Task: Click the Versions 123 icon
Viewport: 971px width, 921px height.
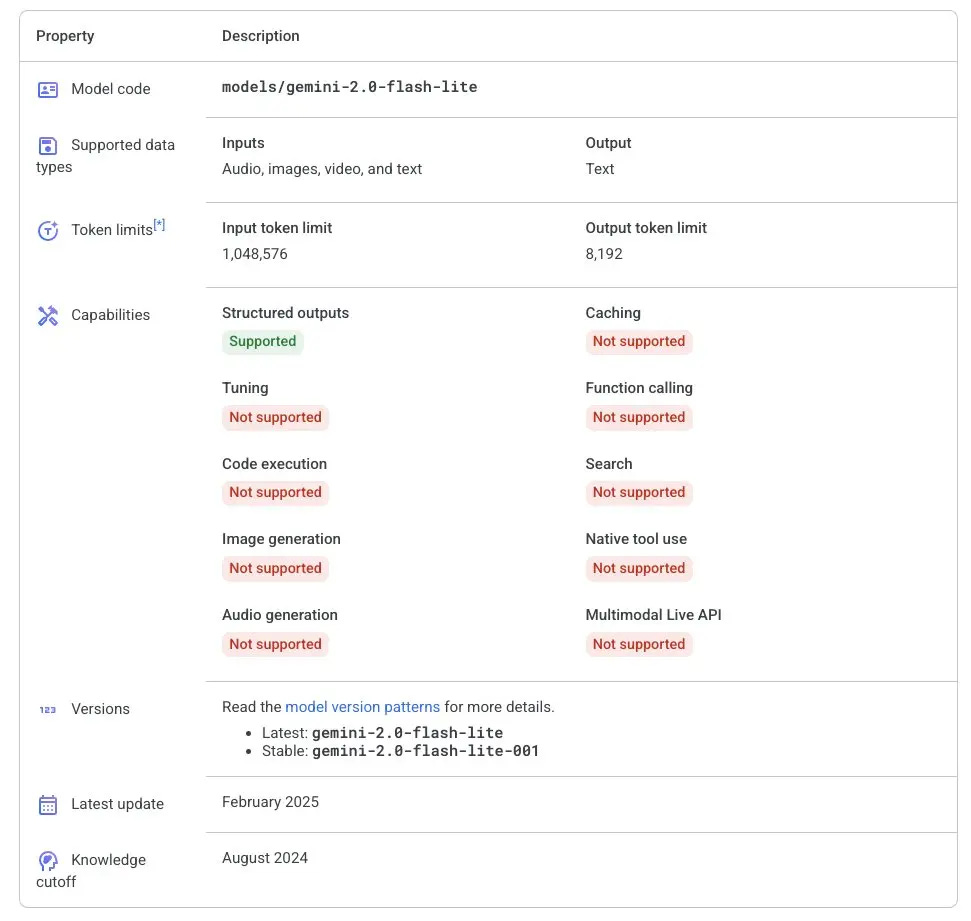Action: click(x=48, y=710)
